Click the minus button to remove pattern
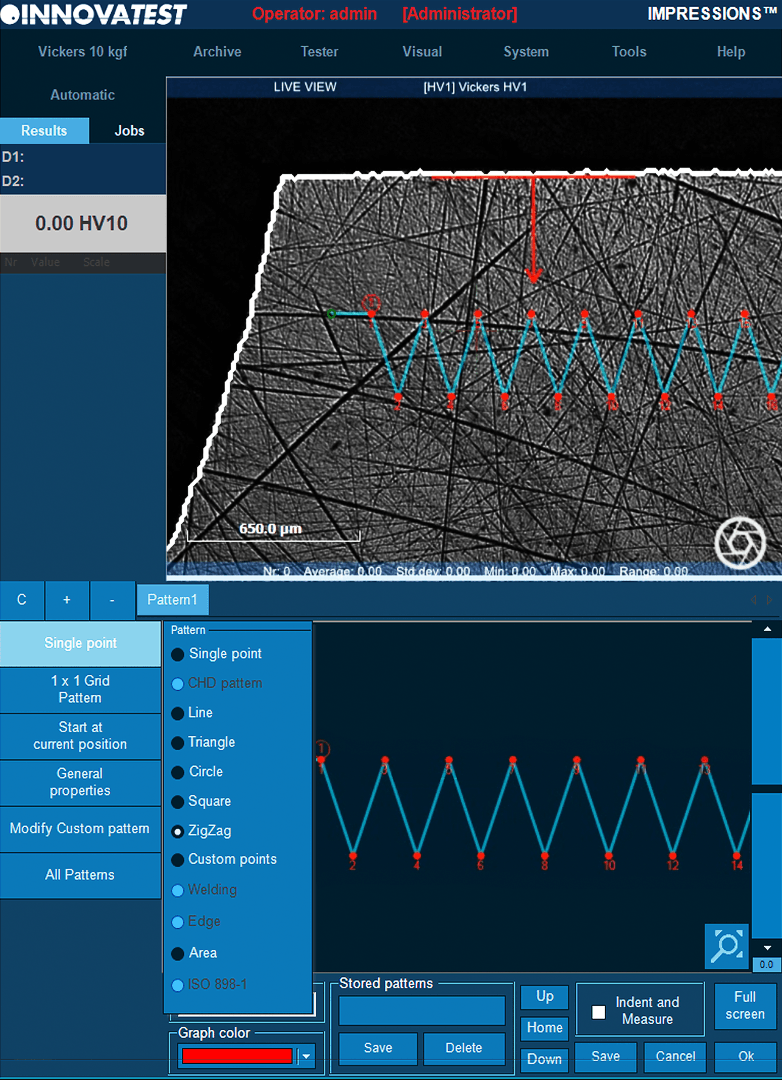 point(112,600)
